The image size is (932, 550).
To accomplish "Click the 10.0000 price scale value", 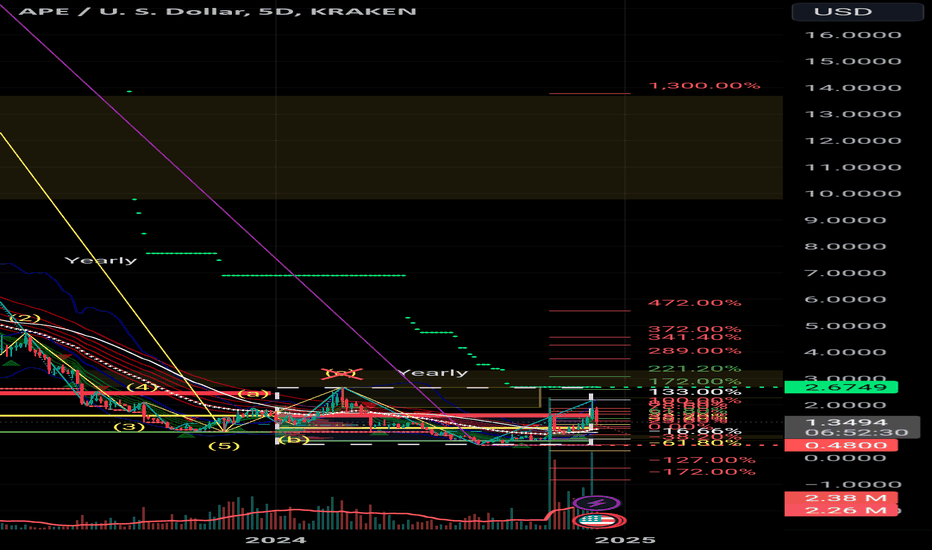I will click(x=853, y=194).
